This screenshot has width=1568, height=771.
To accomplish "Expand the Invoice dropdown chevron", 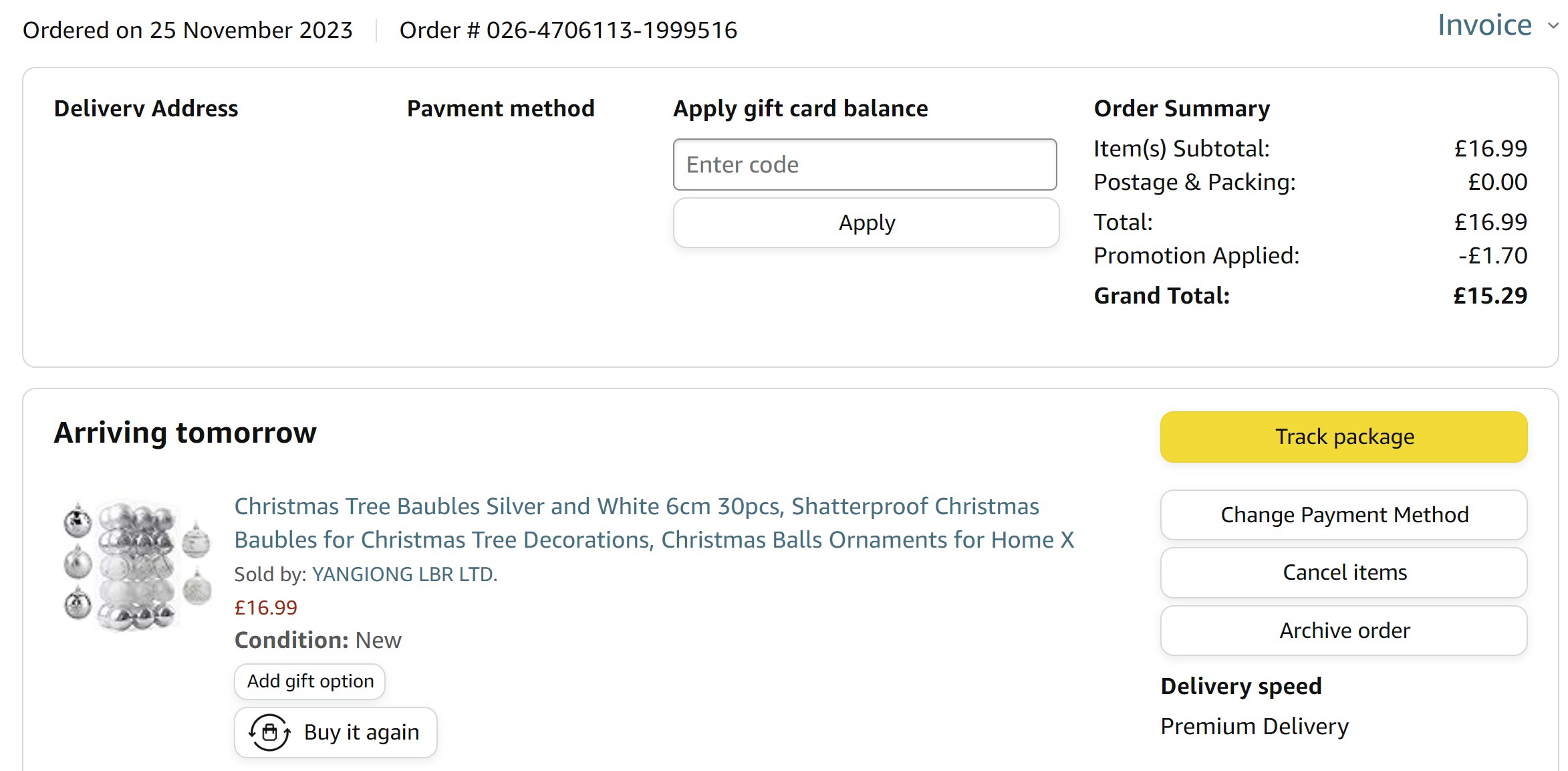I will coord(1553,26).
